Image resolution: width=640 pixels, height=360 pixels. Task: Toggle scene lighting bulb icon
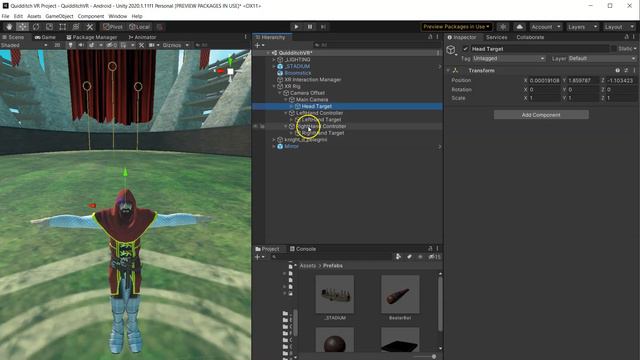pos(71,45)
